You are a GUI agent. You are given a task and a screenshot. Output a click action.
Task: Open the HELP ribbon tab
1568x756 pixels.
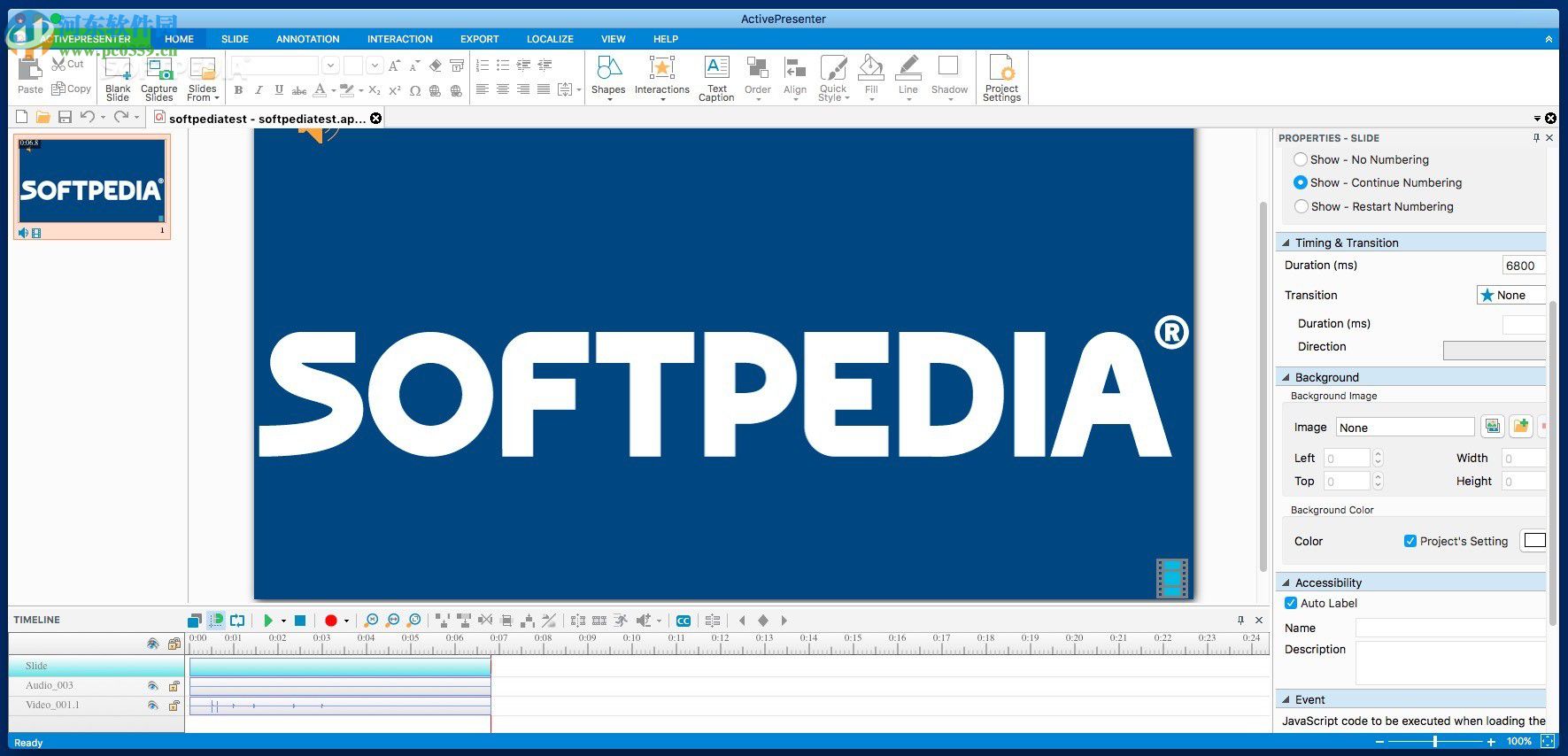click(x=666, y=39)
